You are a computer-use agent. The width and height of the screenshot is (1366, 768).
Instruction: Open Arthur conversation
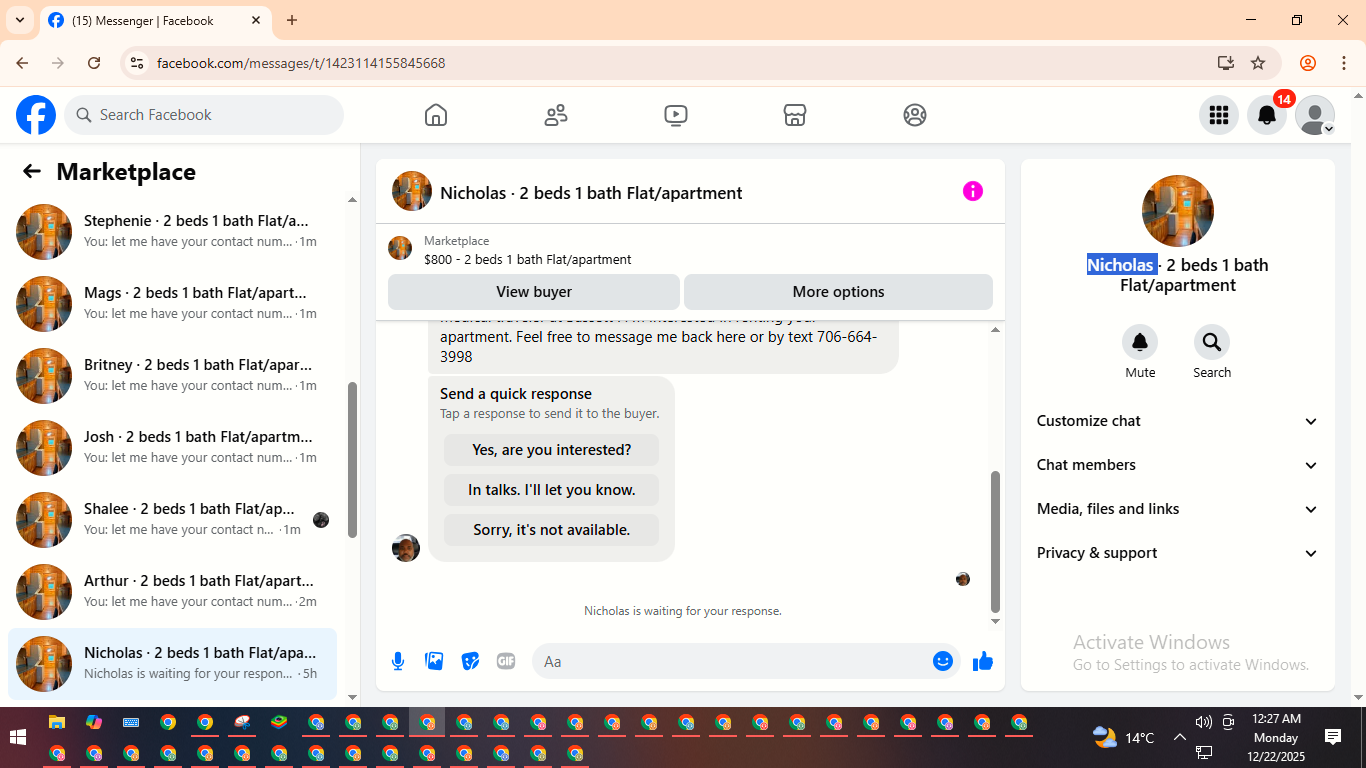[x=172, y=591]
